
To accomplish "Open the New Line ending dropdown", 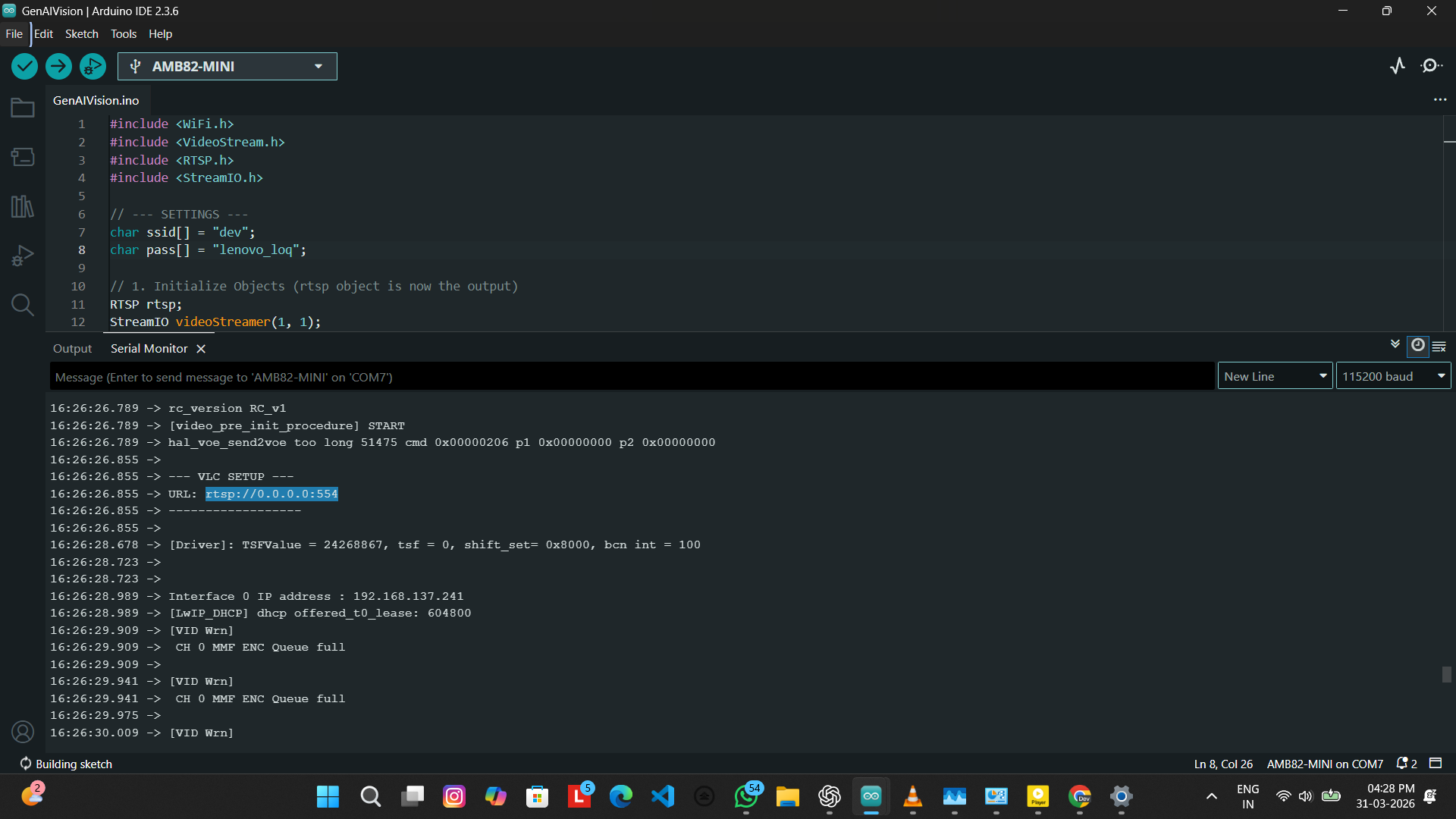I will [1275, 376].
